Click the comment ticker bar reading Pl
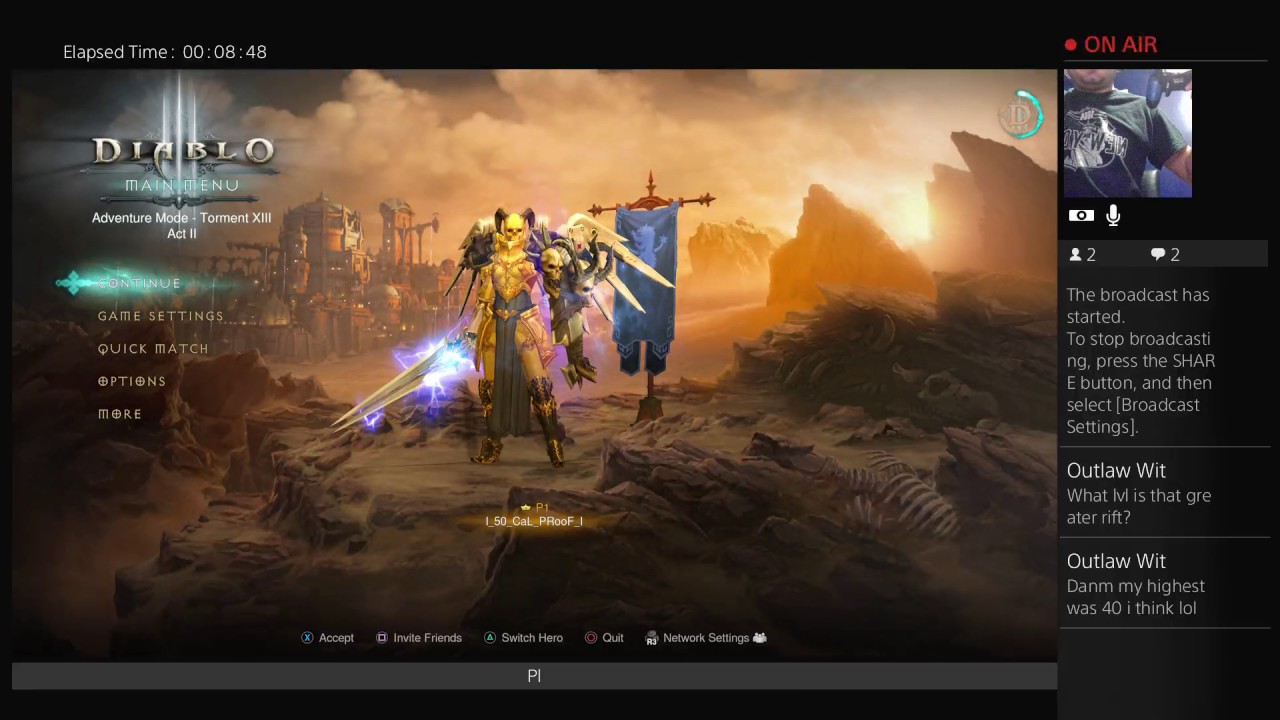Viewport: 1280px width, 720px height. click(x=534, y=676)
